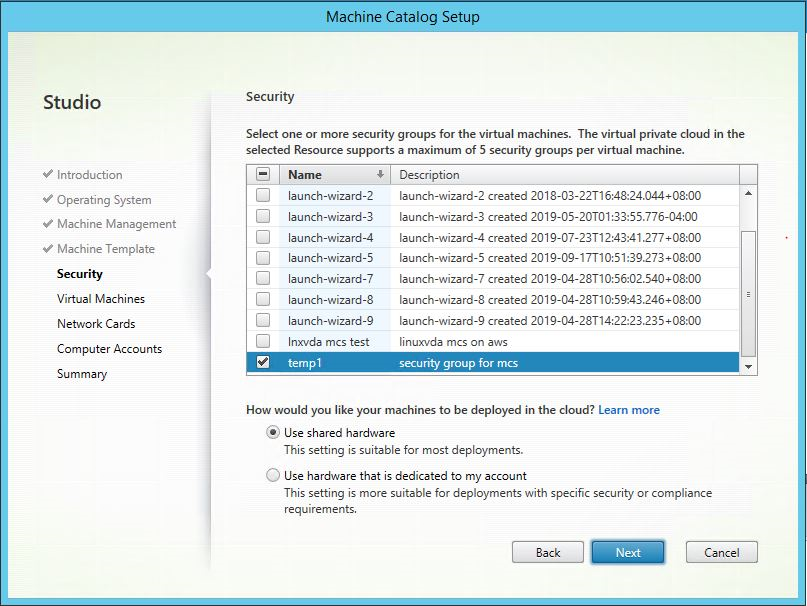Go to the Operating System wizard step
Image resolution: width=807 pixels, height=606 pixels.
point(104,200)
